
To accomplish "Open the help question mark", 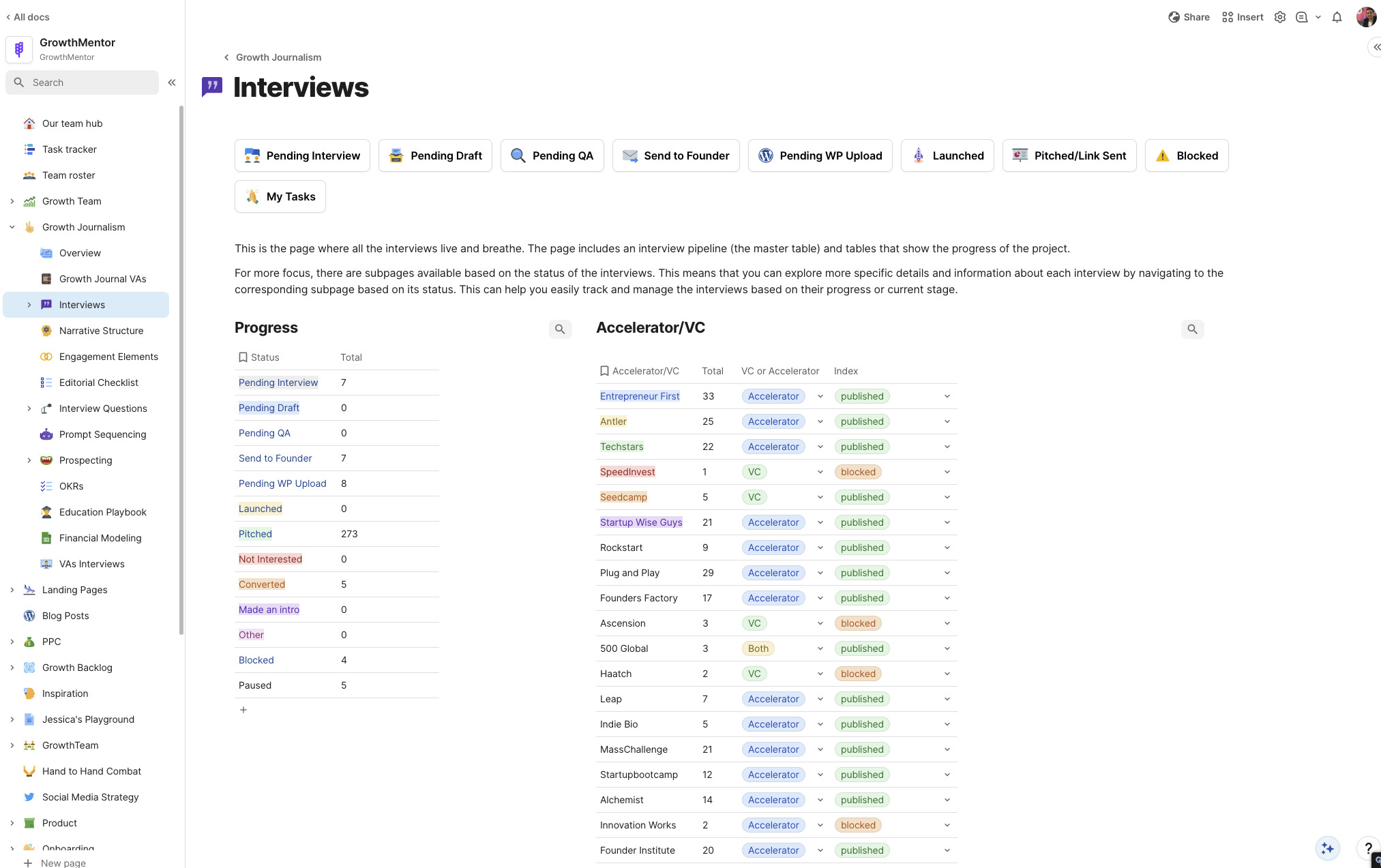I will [1368, 848].
